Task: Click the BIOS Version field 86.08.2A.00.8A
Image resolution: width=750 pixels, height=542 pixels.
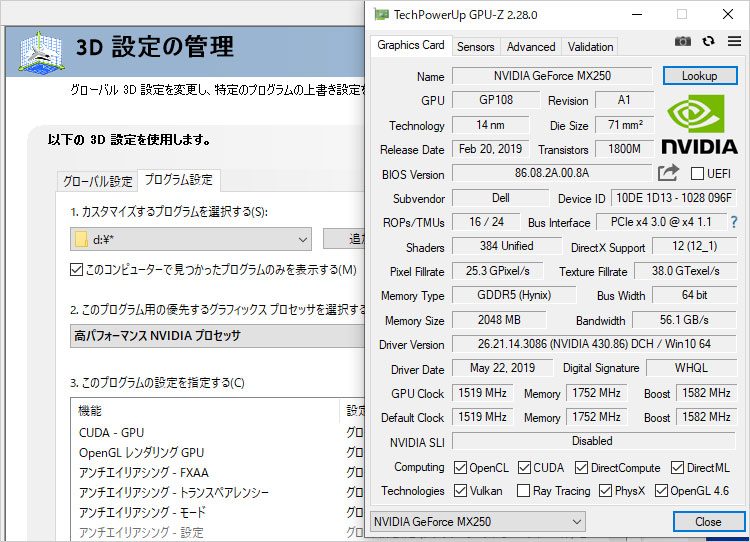Action: [x=551, y=173]
